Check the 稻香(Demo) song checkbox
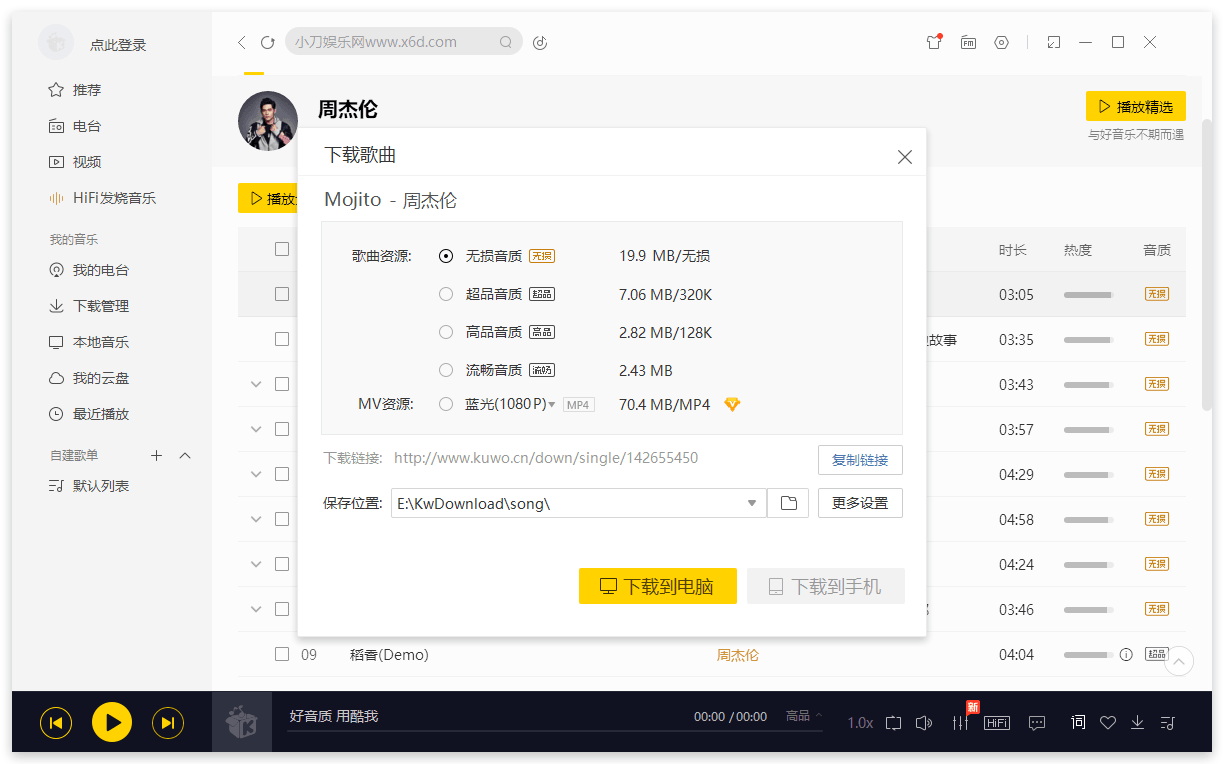Viewport: 1224px width, 764px height. click(282, 654)
